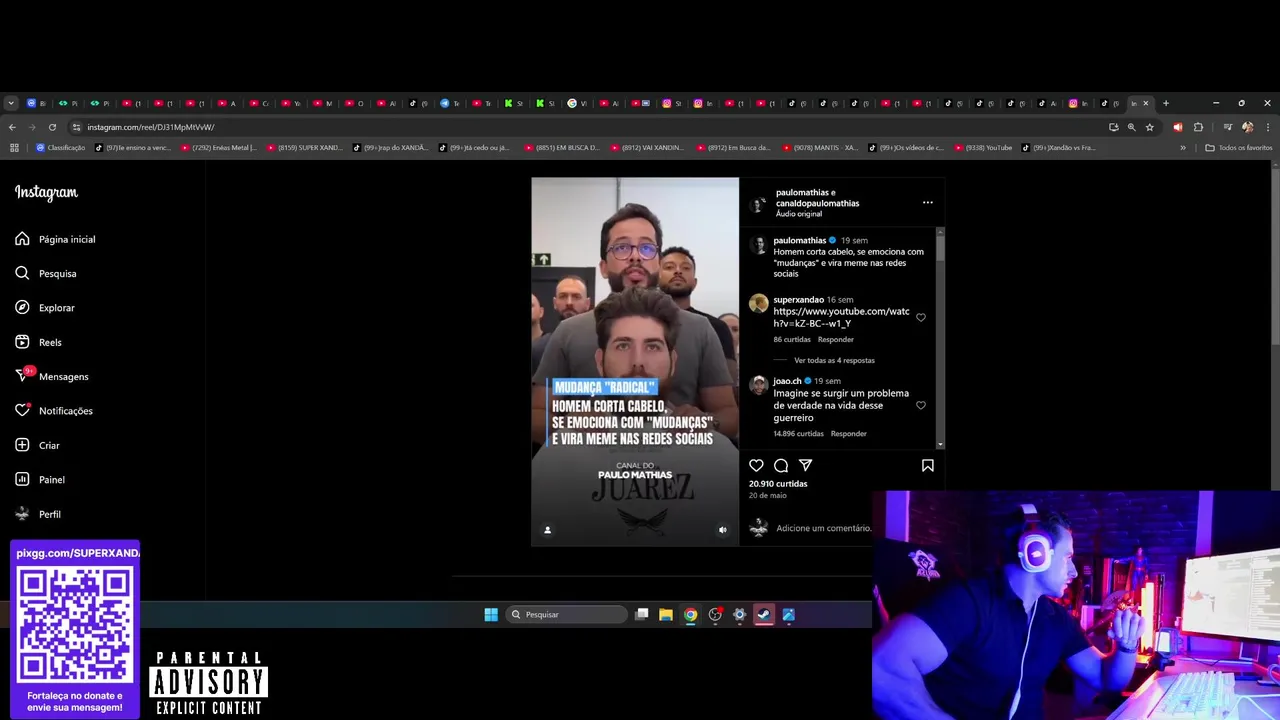The width and height of the screenshot is (1280, 720).
Task: Open the Painel dashboard
Action: coord(40,479)
